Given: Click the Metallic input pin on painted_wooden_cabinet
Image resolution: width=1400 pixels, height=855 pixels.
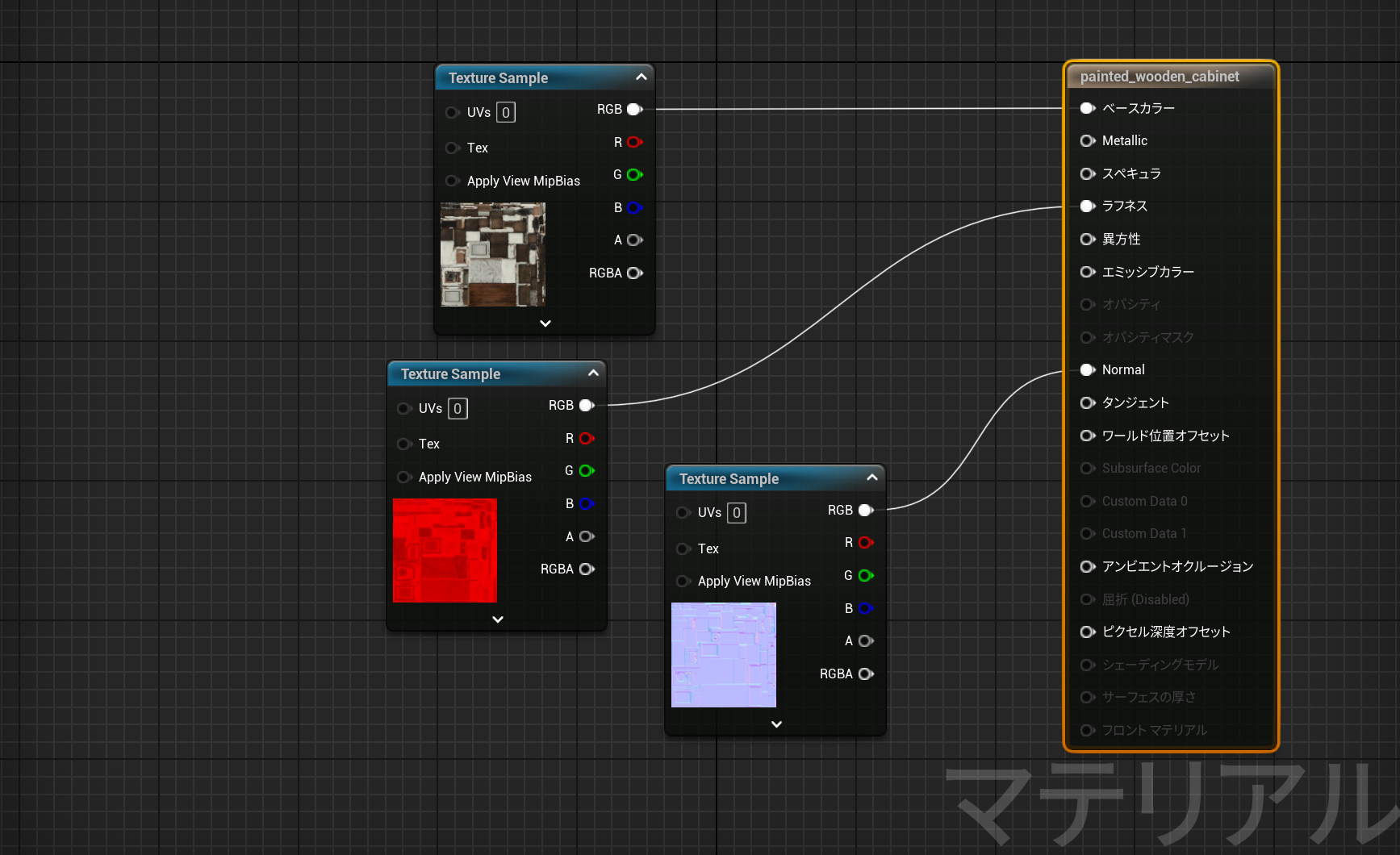Looking at the screenshot, I should [1087, 141].
